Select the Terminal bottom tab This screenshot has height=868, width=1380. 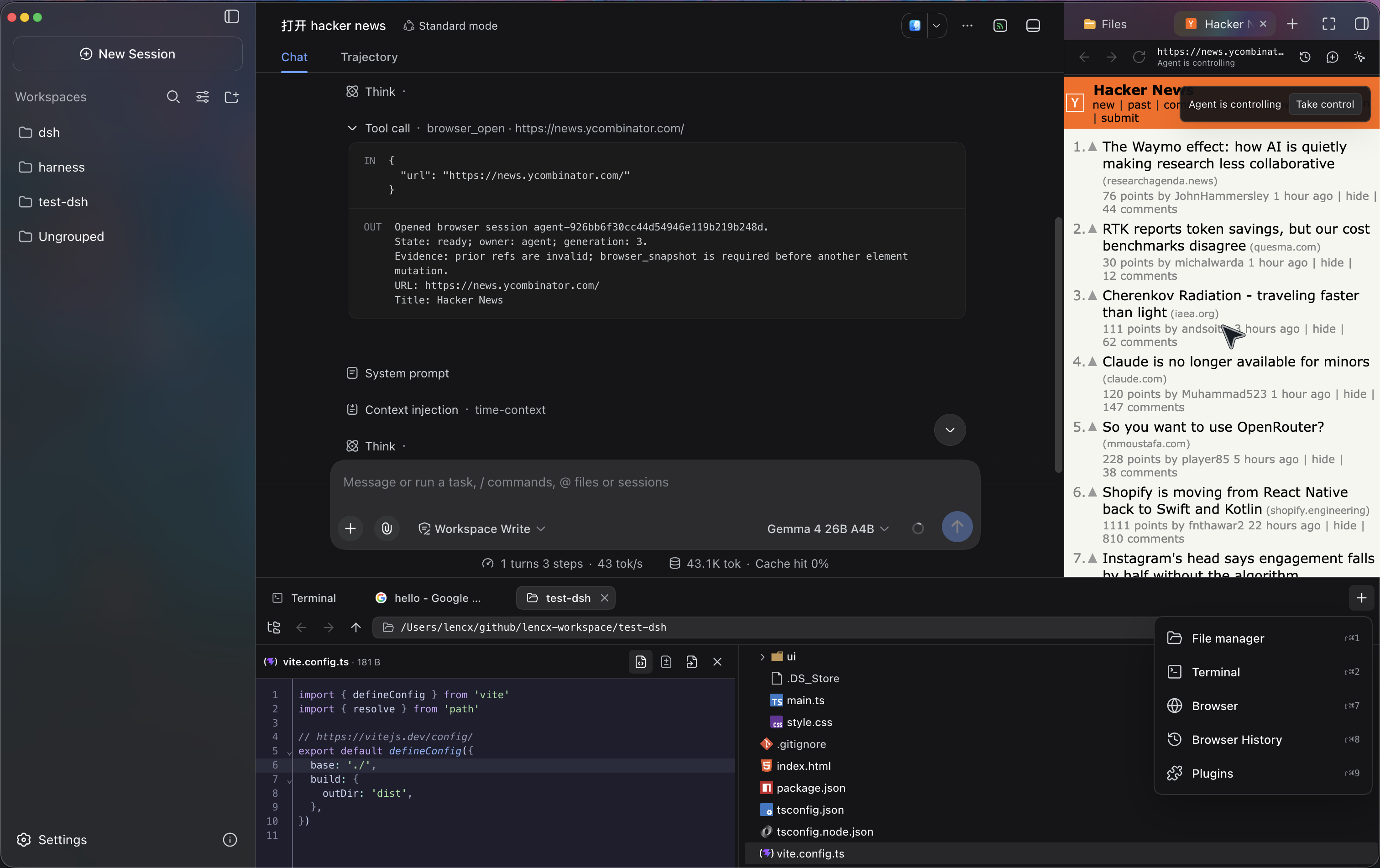[x=304, y=598]
